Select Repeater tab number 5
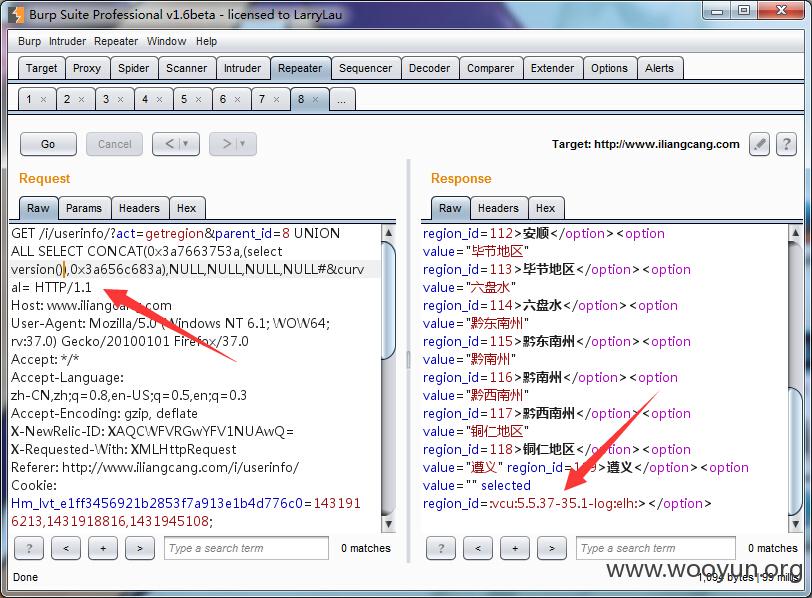Viewport: 812px width, 598px height. click(184, 99)
